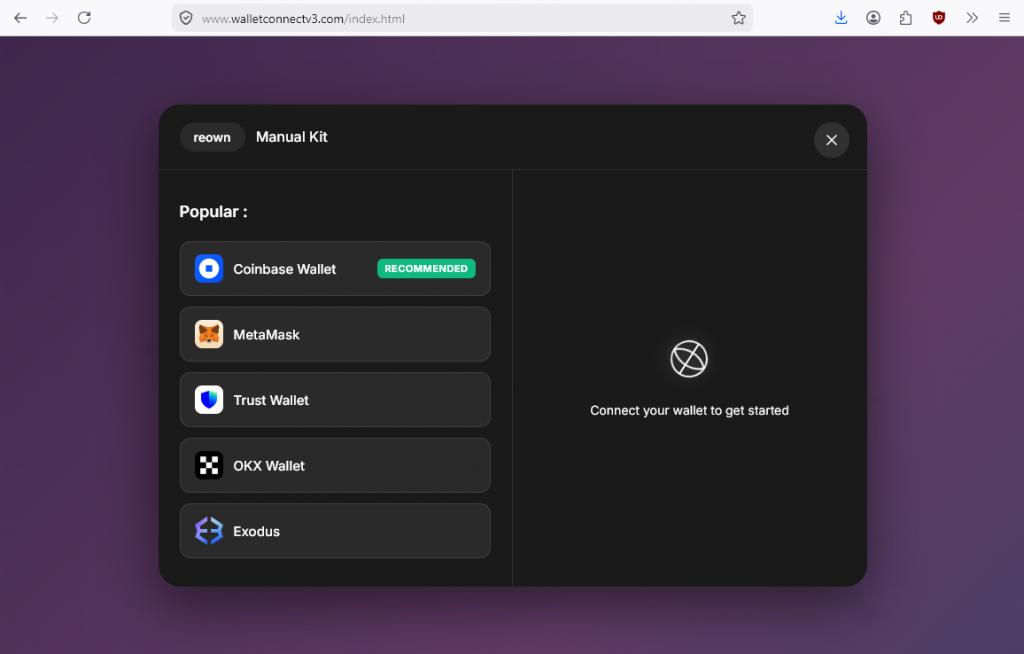Image resolution: width=1024 pixels, height=654 pixels.
Task: Click the tracking protection shield in address bar
Action: [x=187, y=17]
